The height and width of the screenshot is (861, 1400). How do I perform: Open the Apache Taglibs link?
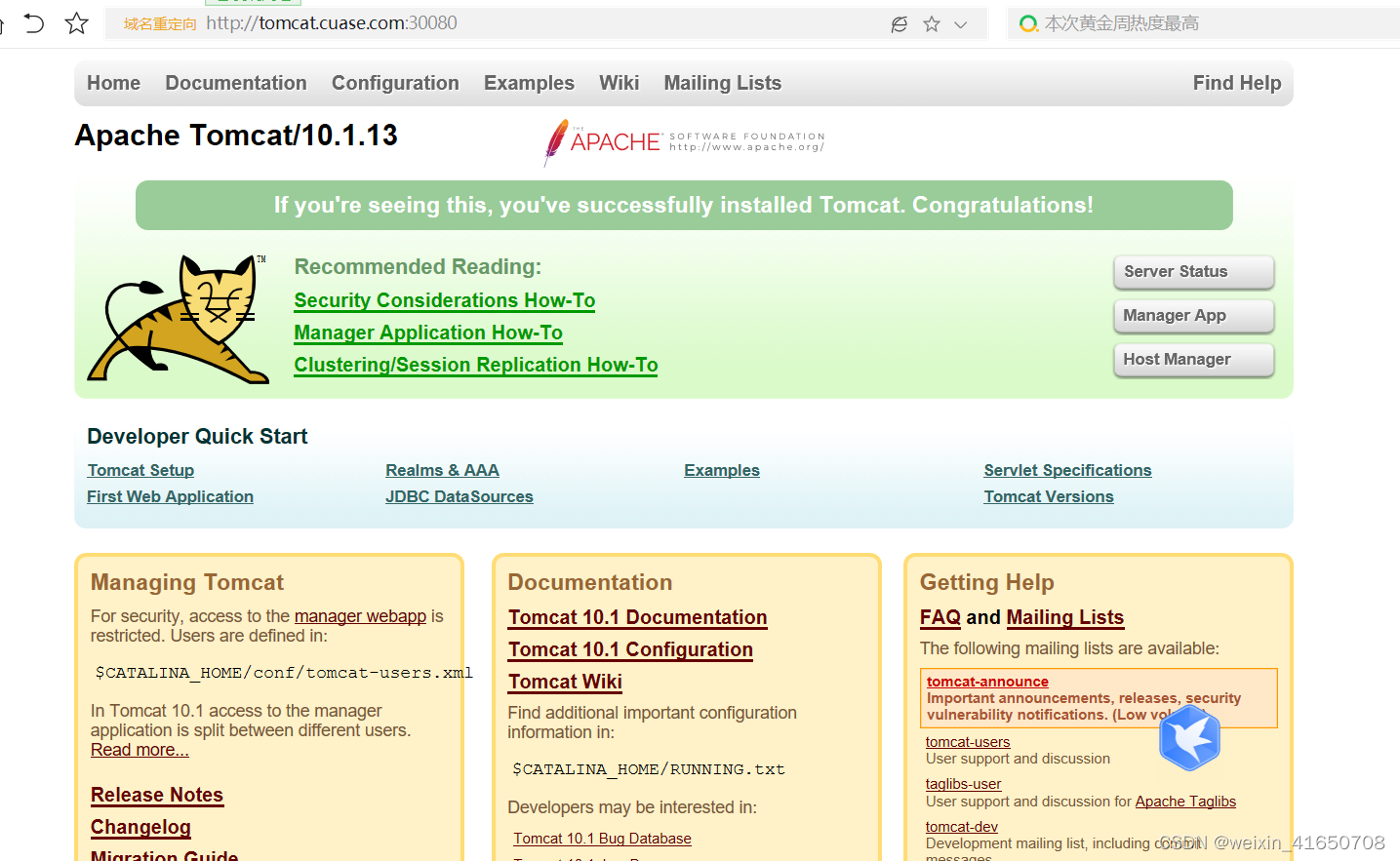(x=1185, y=802)
